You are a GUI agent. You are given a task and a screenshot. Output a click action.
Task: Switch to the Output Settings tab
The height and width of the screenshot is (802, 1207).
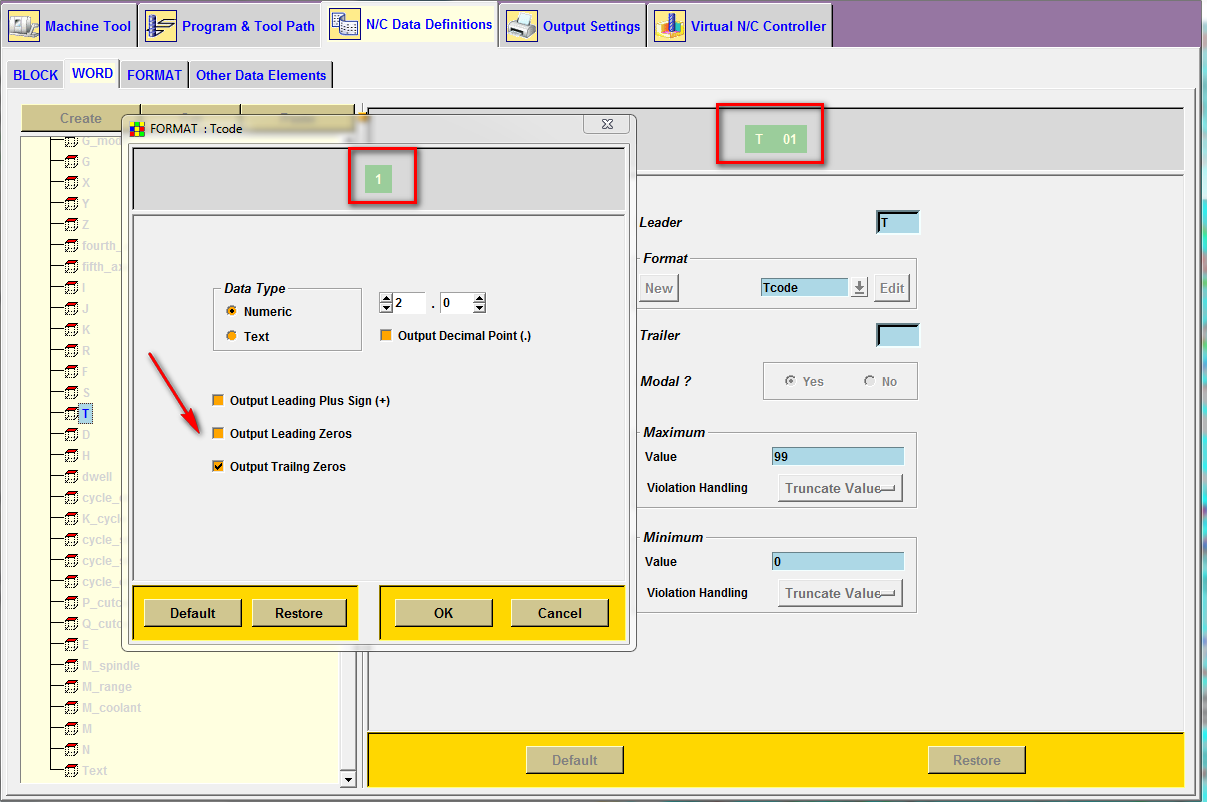click(574, 26)
